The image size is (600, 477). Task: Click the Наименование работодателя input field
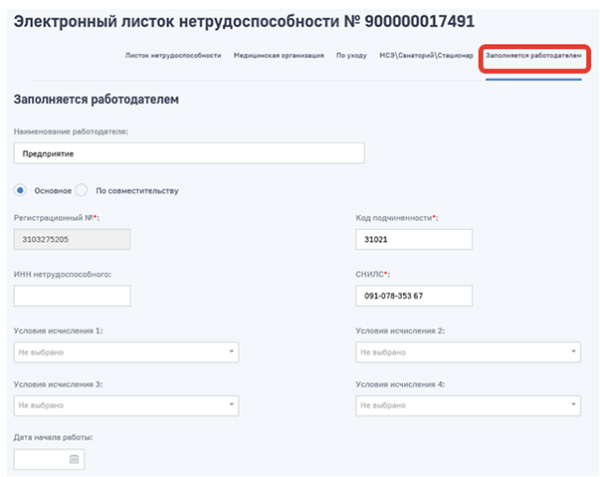(189, 154)
